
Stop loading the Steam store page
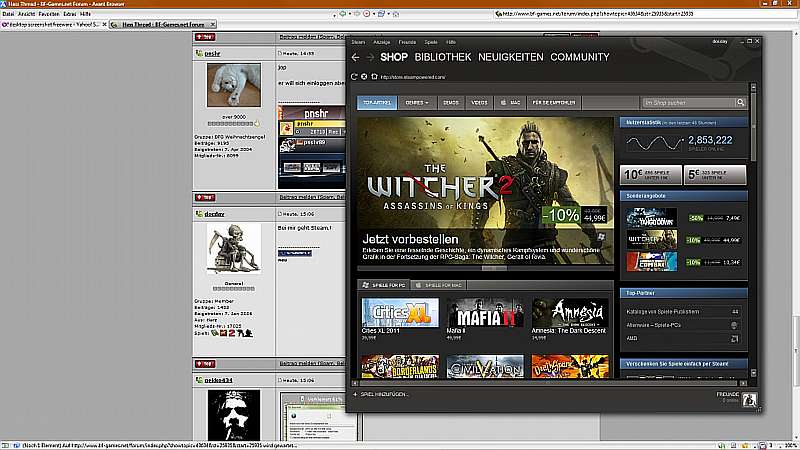pos(364,77)
